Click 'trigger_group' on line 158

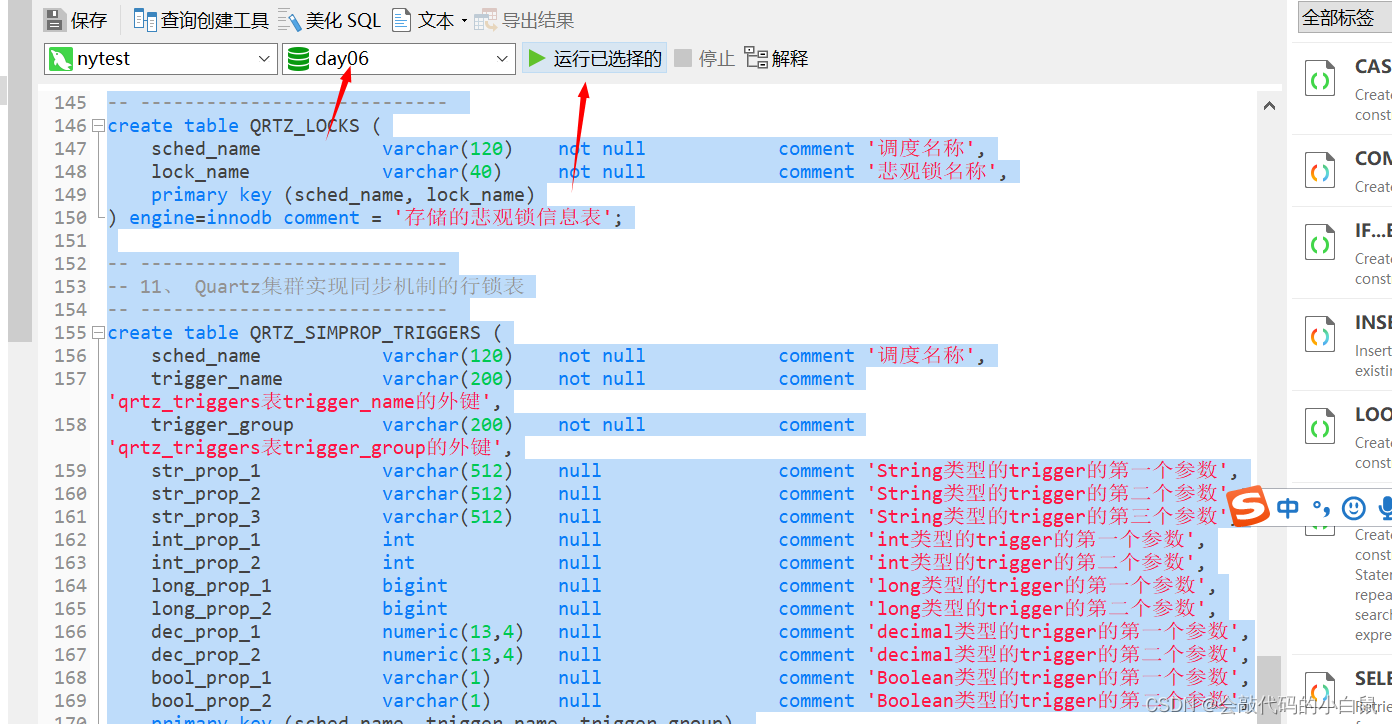point(222,425)
